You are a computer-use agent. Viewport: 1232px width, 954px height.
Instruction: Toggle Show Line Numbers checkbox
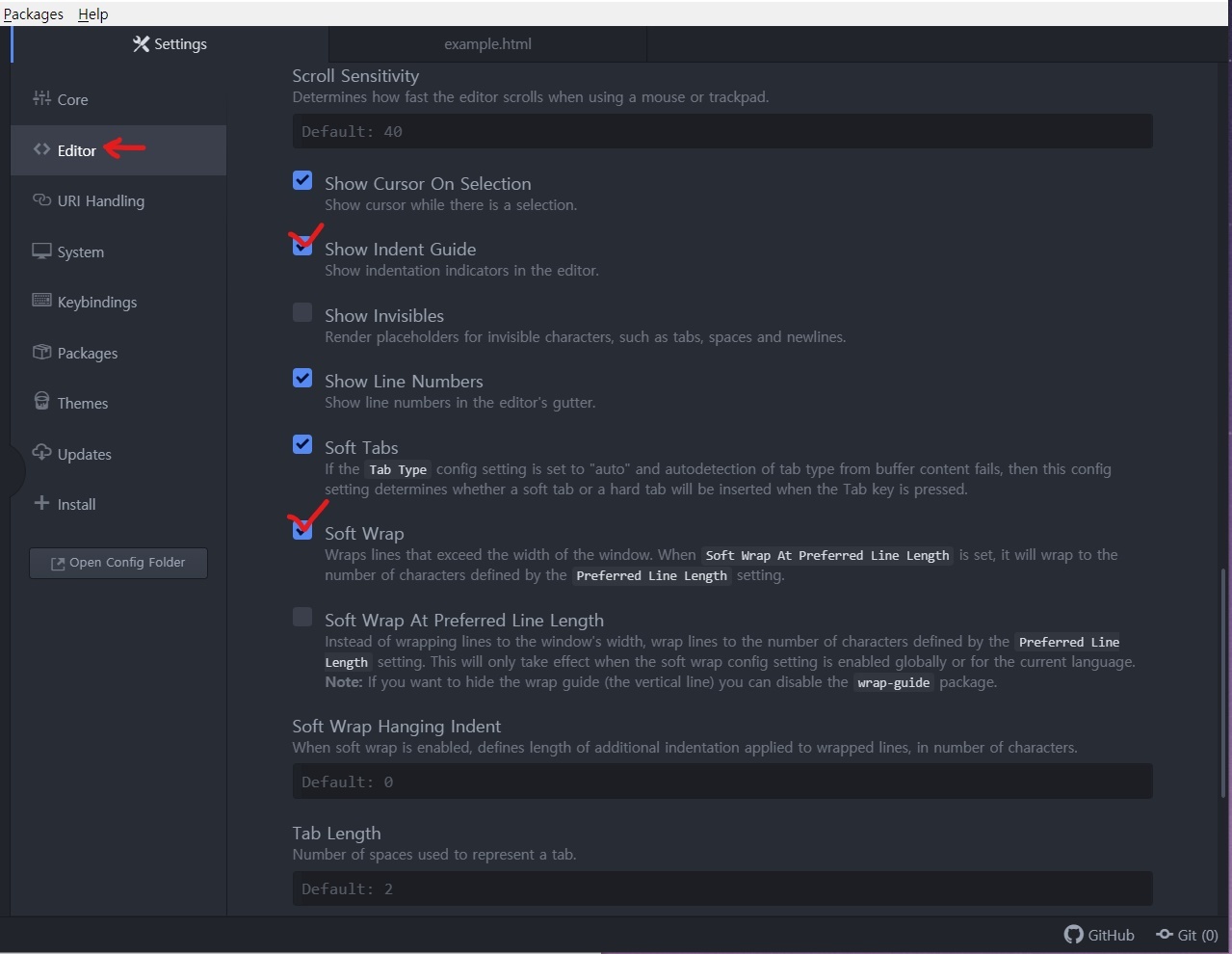(x=302, y=378)
